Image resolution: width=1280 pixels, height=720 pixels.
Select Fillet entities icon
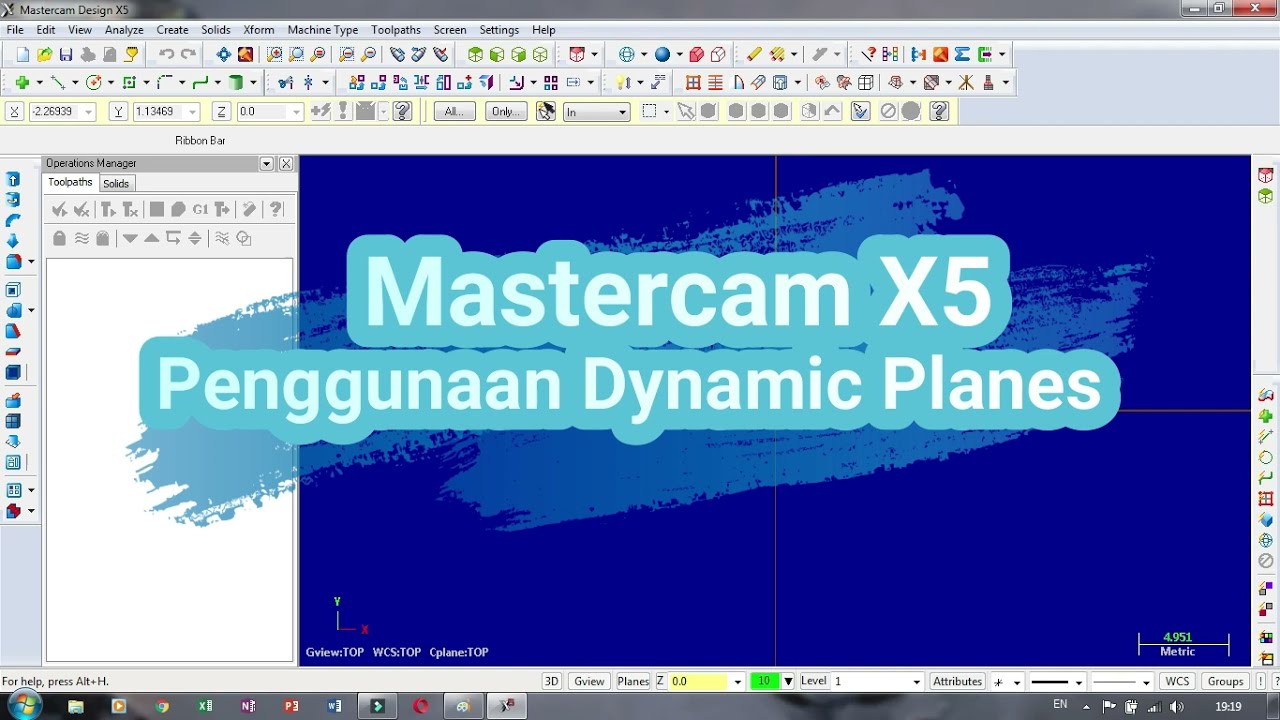(x=165, y=82)
